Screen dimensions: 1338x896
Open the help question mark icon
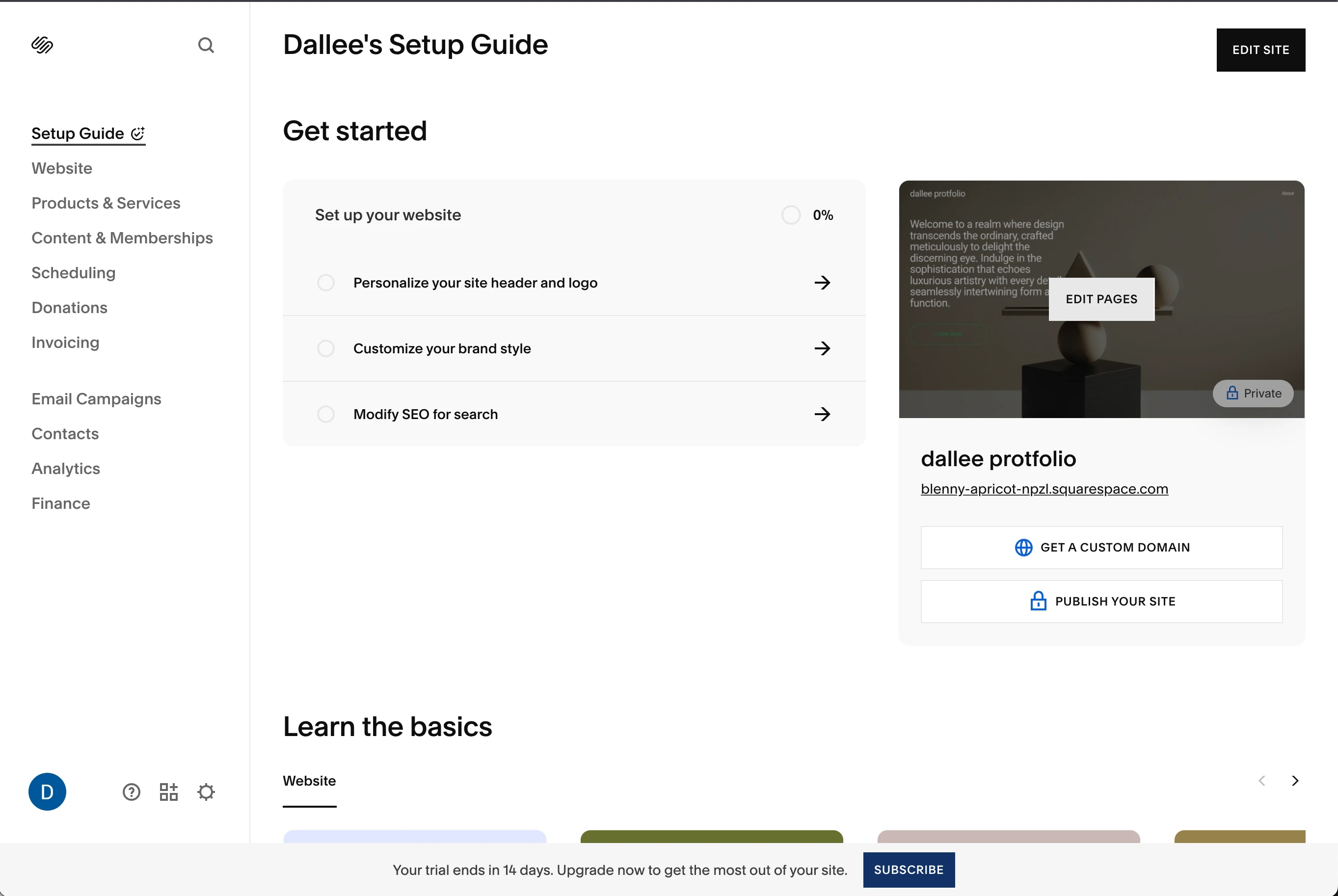(132, 792)
